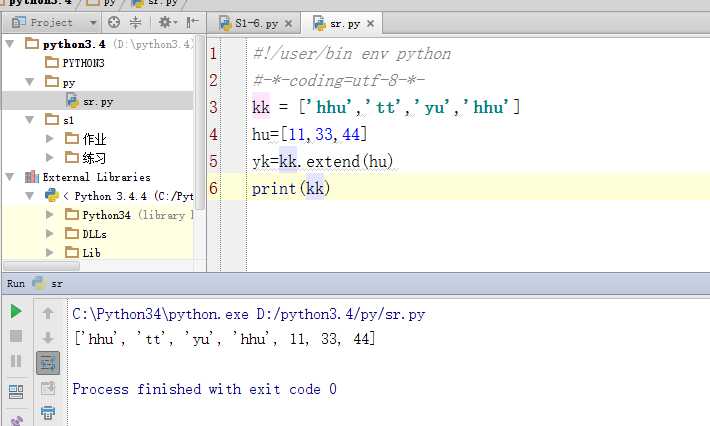Click the Python icon beside sr in Run header
Viewport: 710px width, 426px height.
38,283
